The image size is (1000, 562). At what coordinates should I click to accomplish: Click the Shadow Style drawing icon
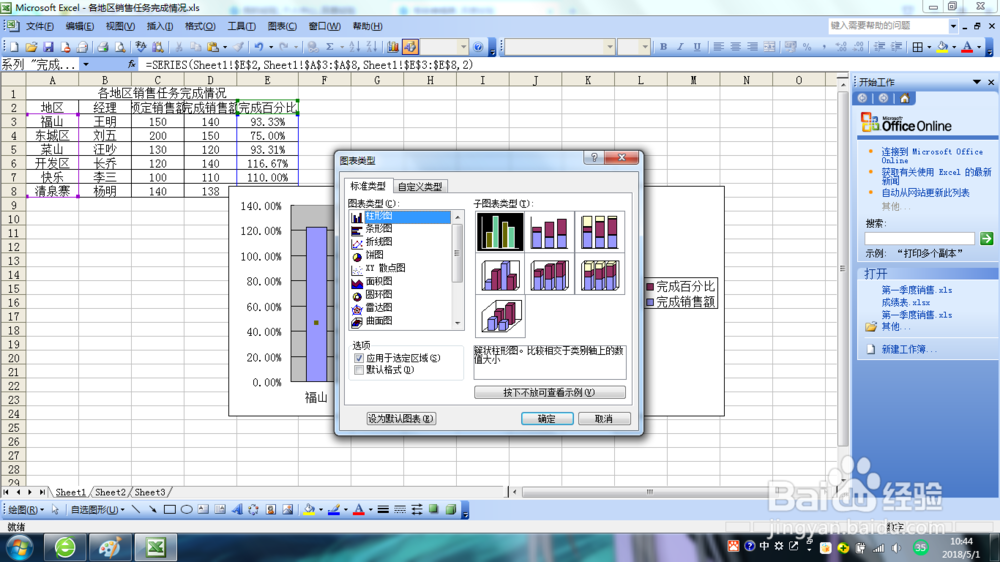[x=434, y=510]
